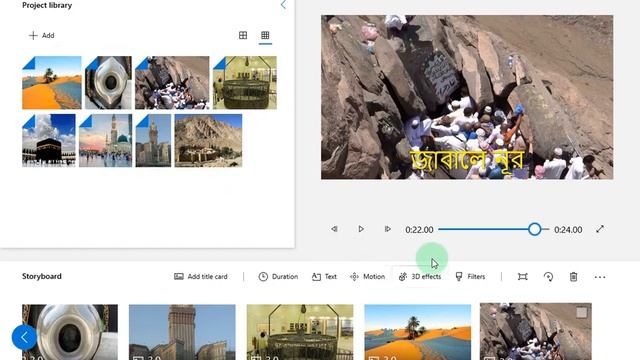Select the green dome mosque library thumbnail
This screenshot has width=640, height=360.
pos(106,140)
